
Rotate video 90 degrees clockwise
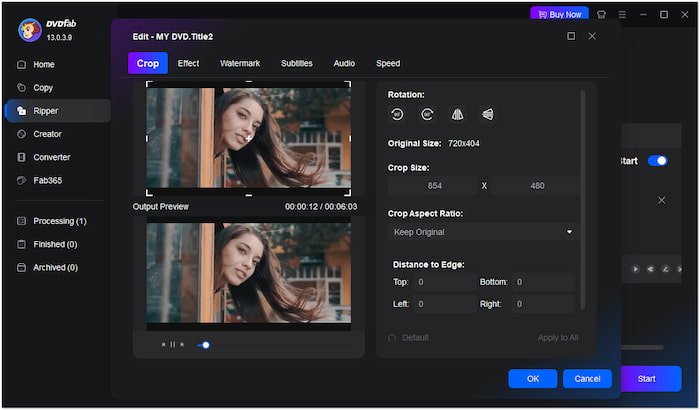coord(427,115)
